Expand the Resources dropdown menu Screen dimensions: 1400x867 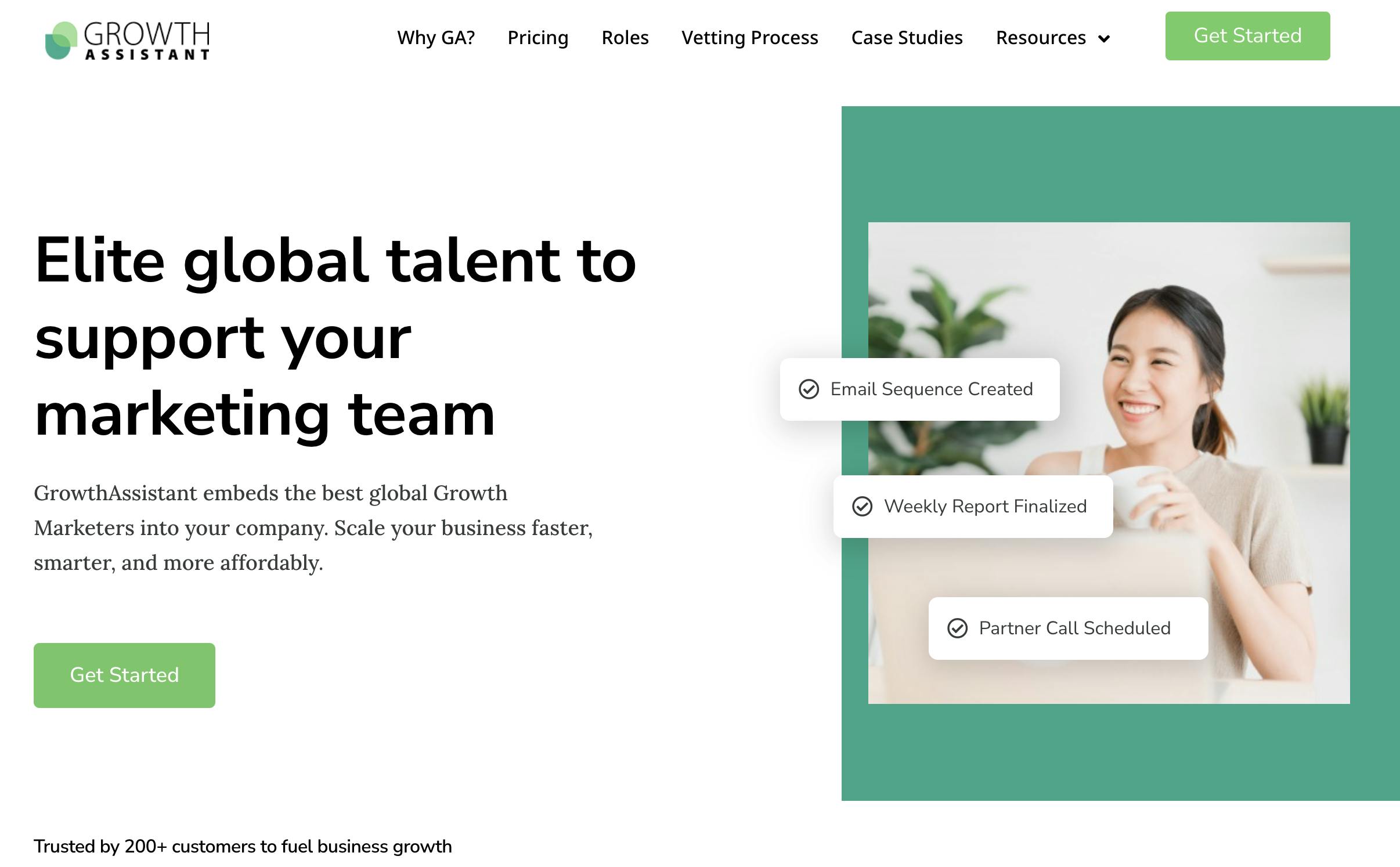click(1043, 38)
